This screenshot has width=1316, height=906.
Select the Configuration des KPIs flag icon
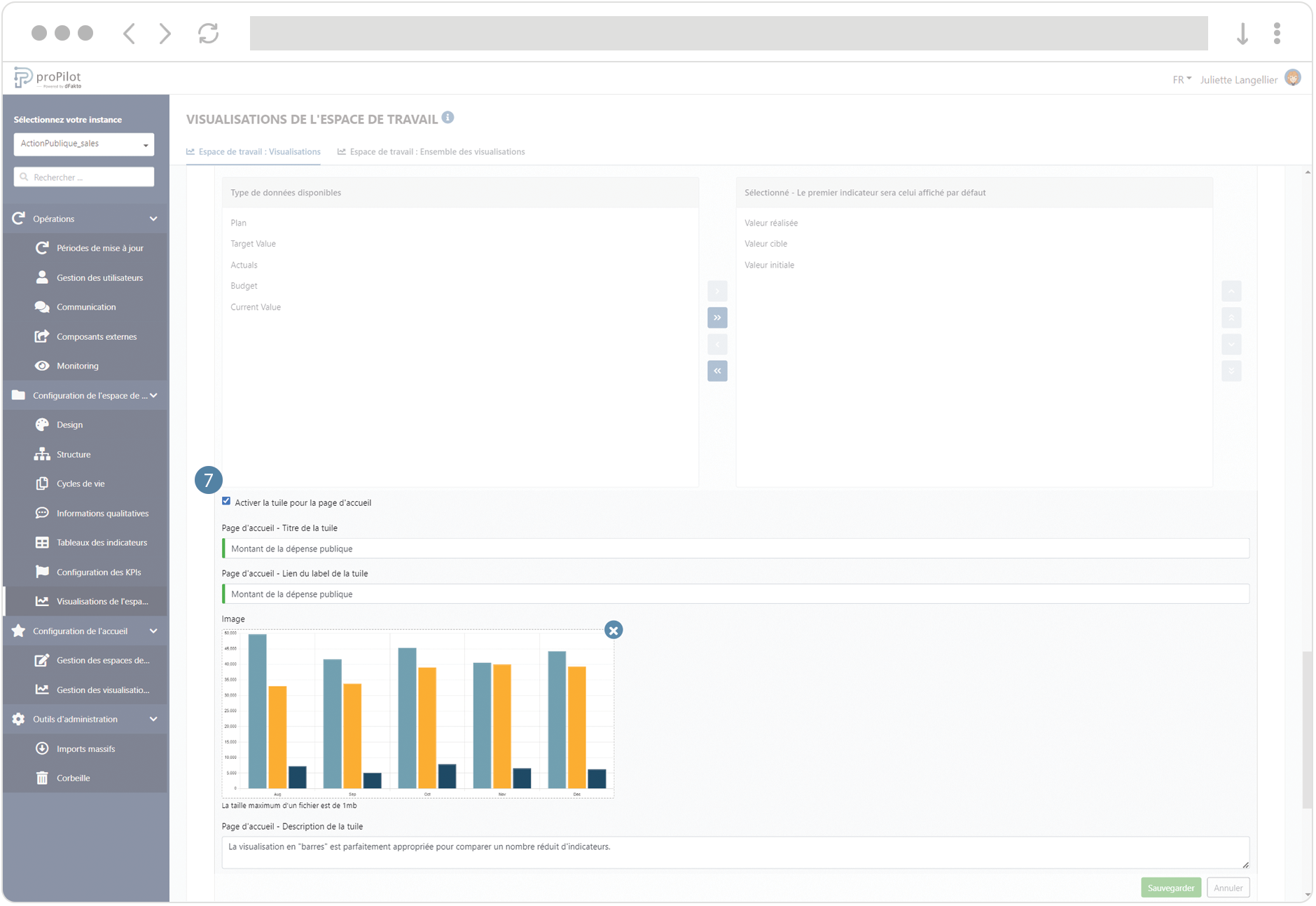42,572
